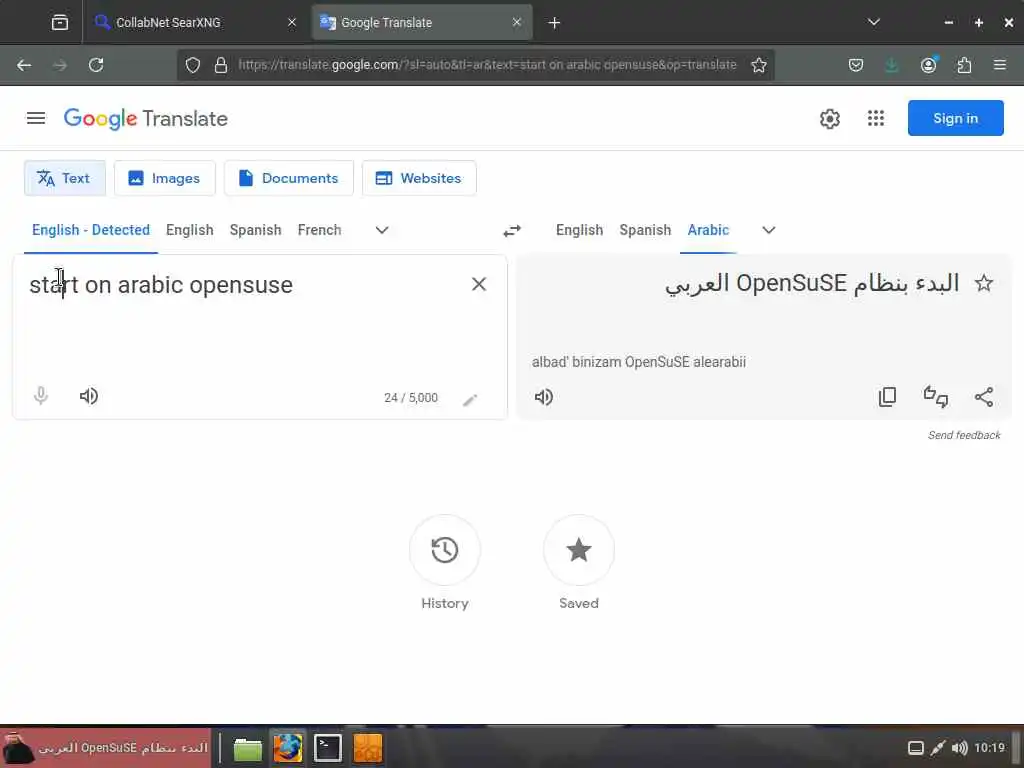View site security lock information
This screenshot has width=1024, height=768.
221,65
